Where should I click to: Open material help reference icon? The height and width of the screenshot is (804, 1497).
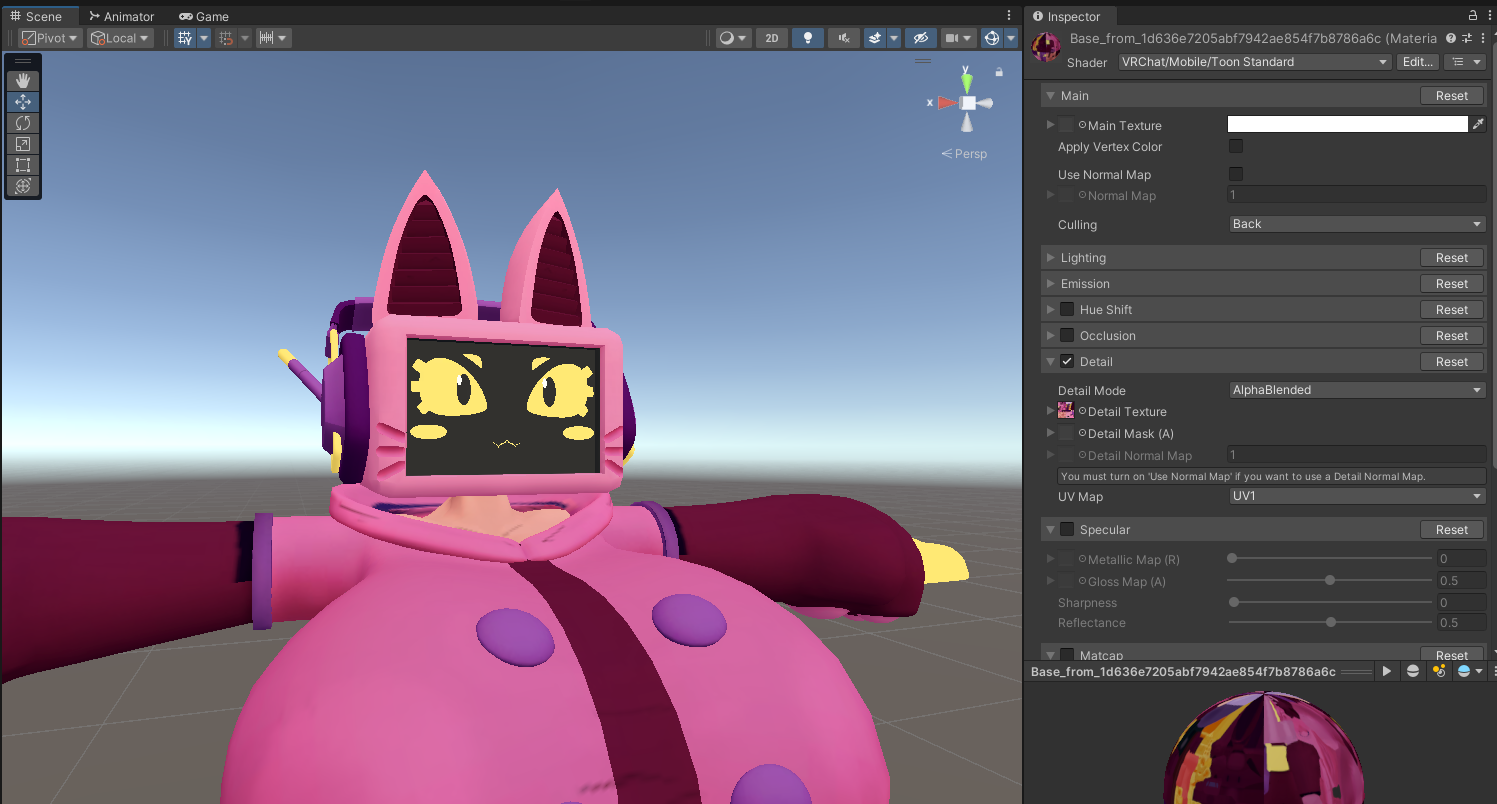[x=1451, y=38]
